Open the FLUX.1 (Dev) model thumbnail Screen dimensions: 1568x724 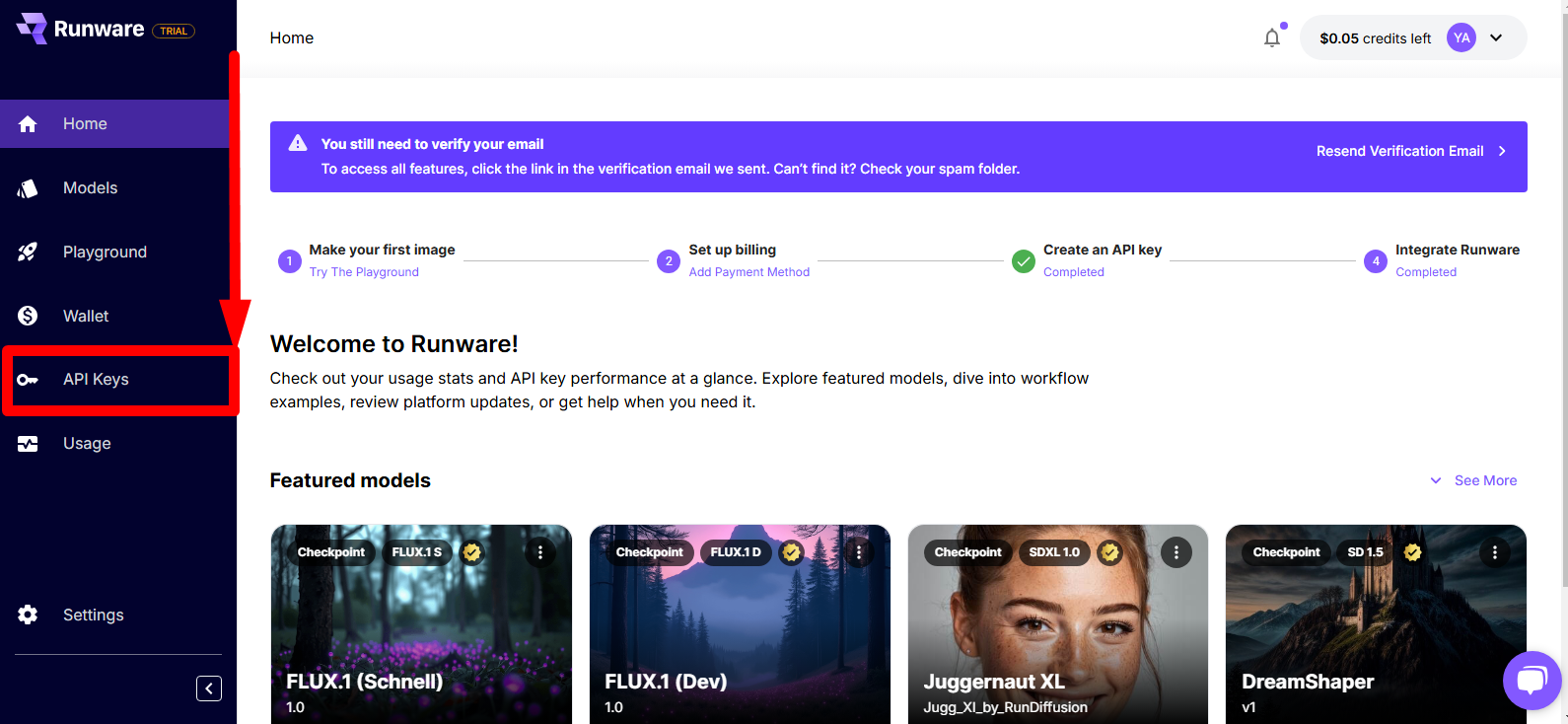(x=740, y=624)
